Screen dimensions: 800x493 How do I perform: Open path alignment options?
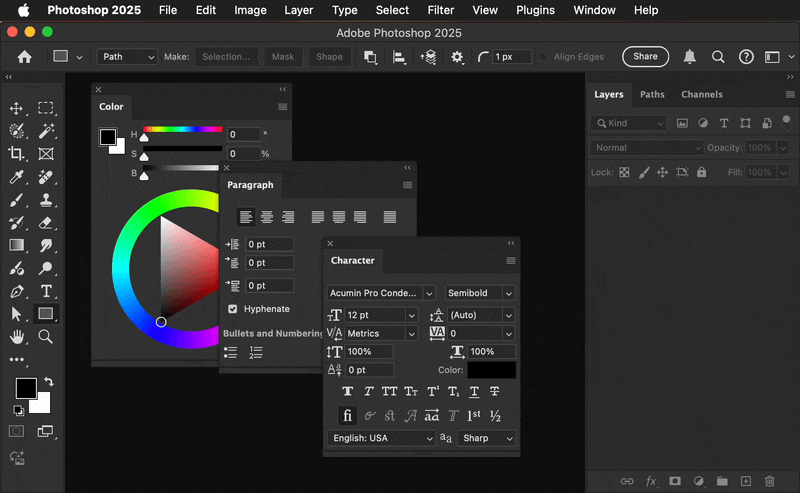[x=399, y=57]
